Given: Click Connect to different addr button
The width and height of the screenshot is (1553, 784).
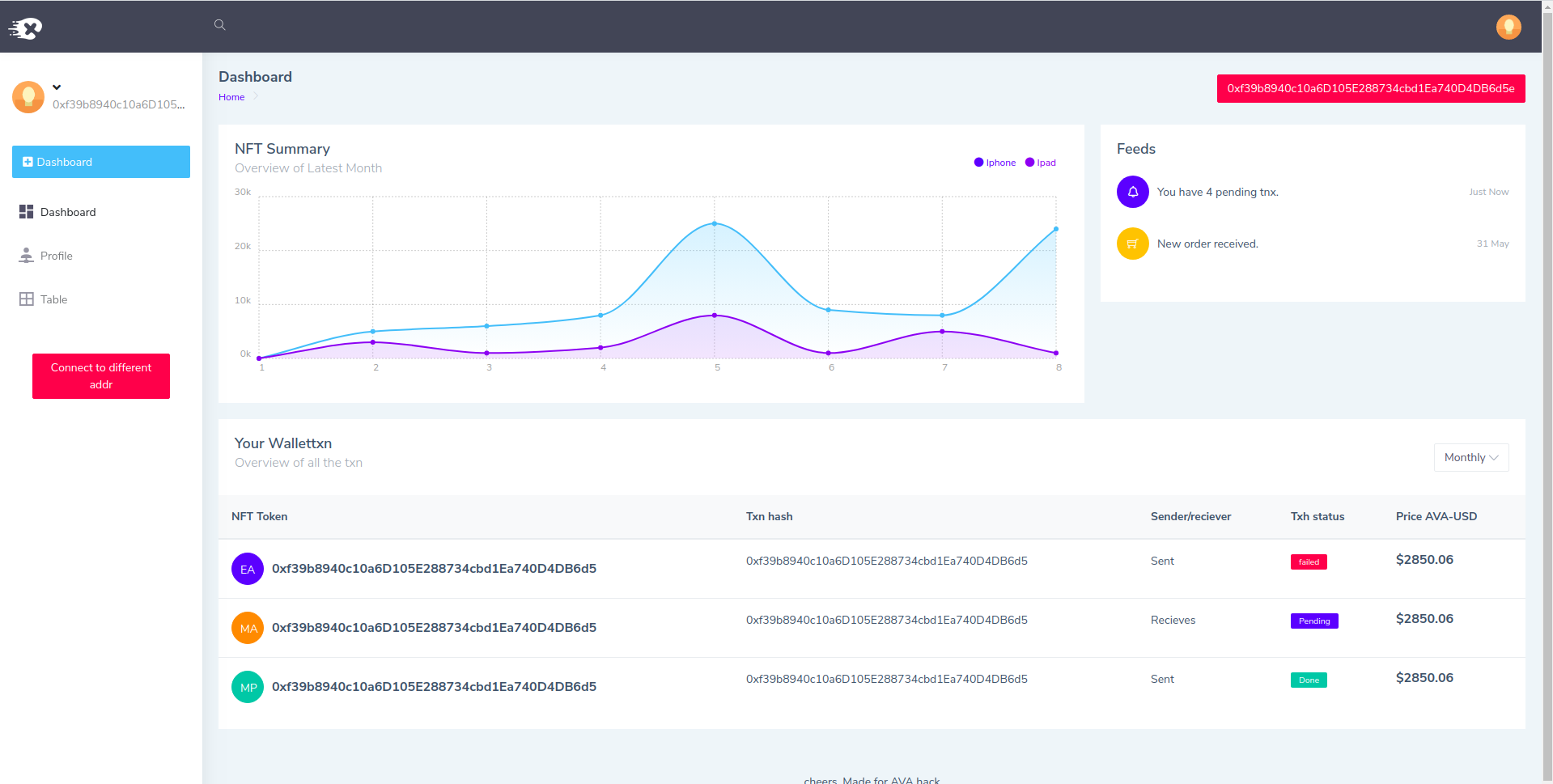Looking at the screenshot, I should pos(101,376).
